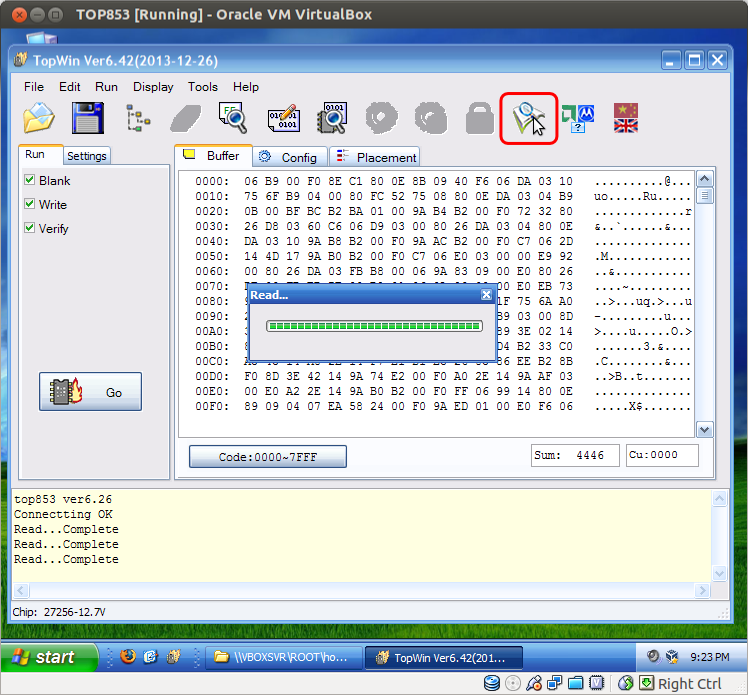Switch to the Placement tab

(375, 157)
